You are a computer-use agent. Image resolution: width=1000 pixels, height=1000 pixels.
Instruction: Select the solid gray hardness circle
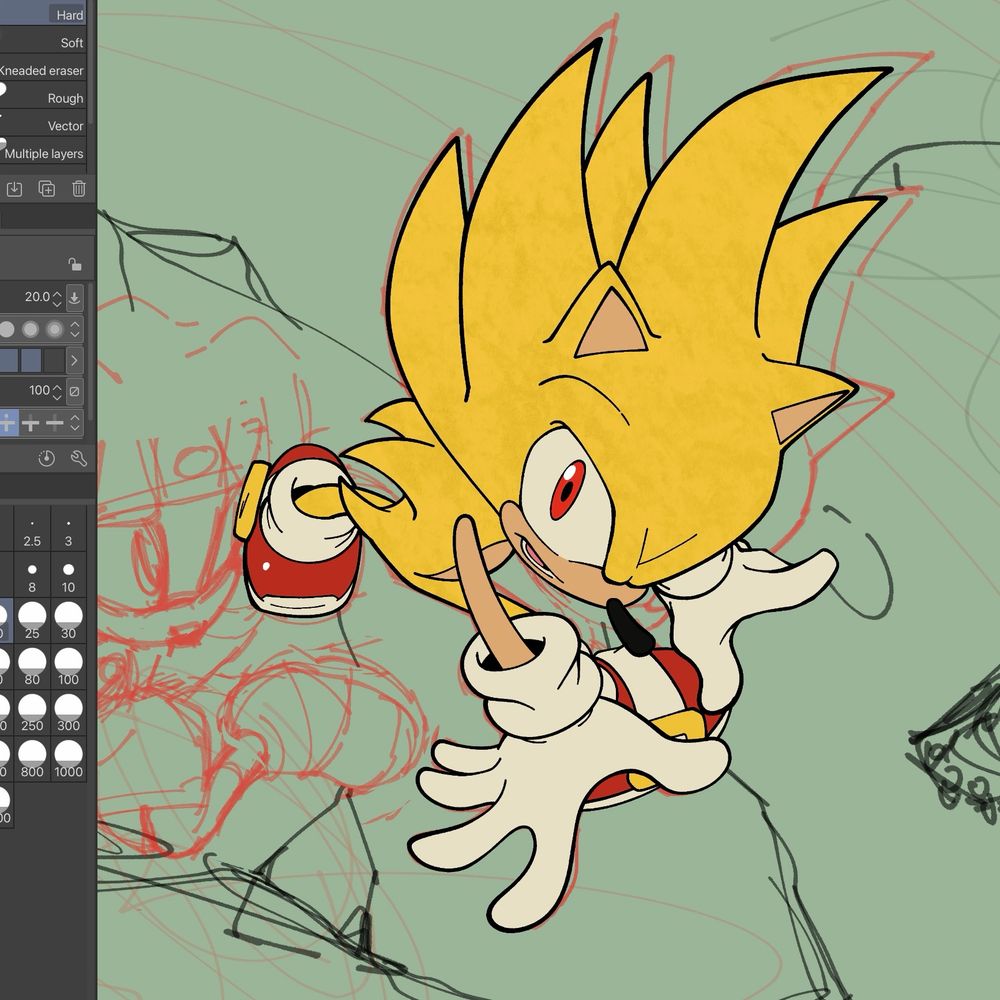click(6, 329)
